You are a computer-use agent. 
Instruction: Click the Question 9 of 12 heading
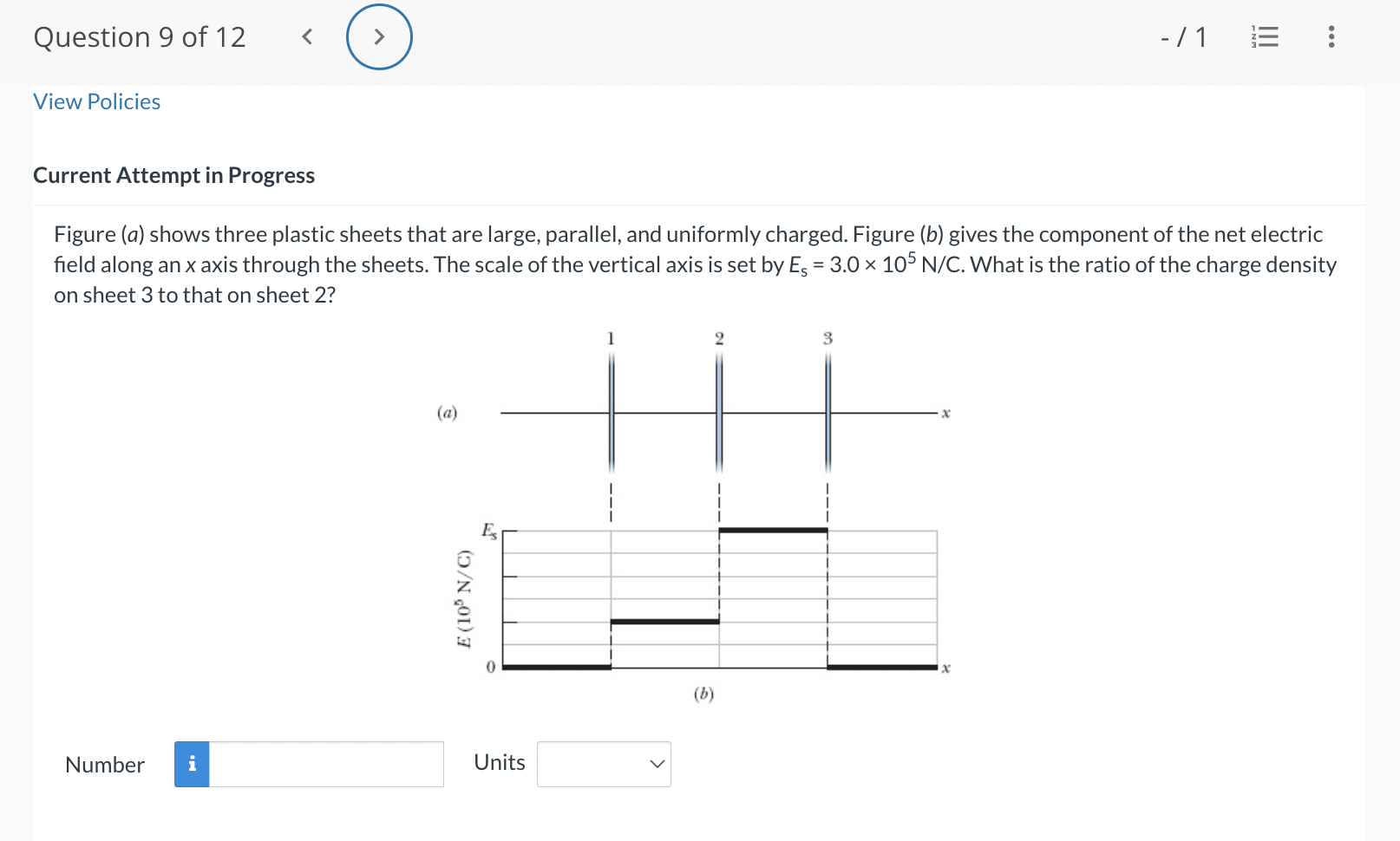(140, 36)
